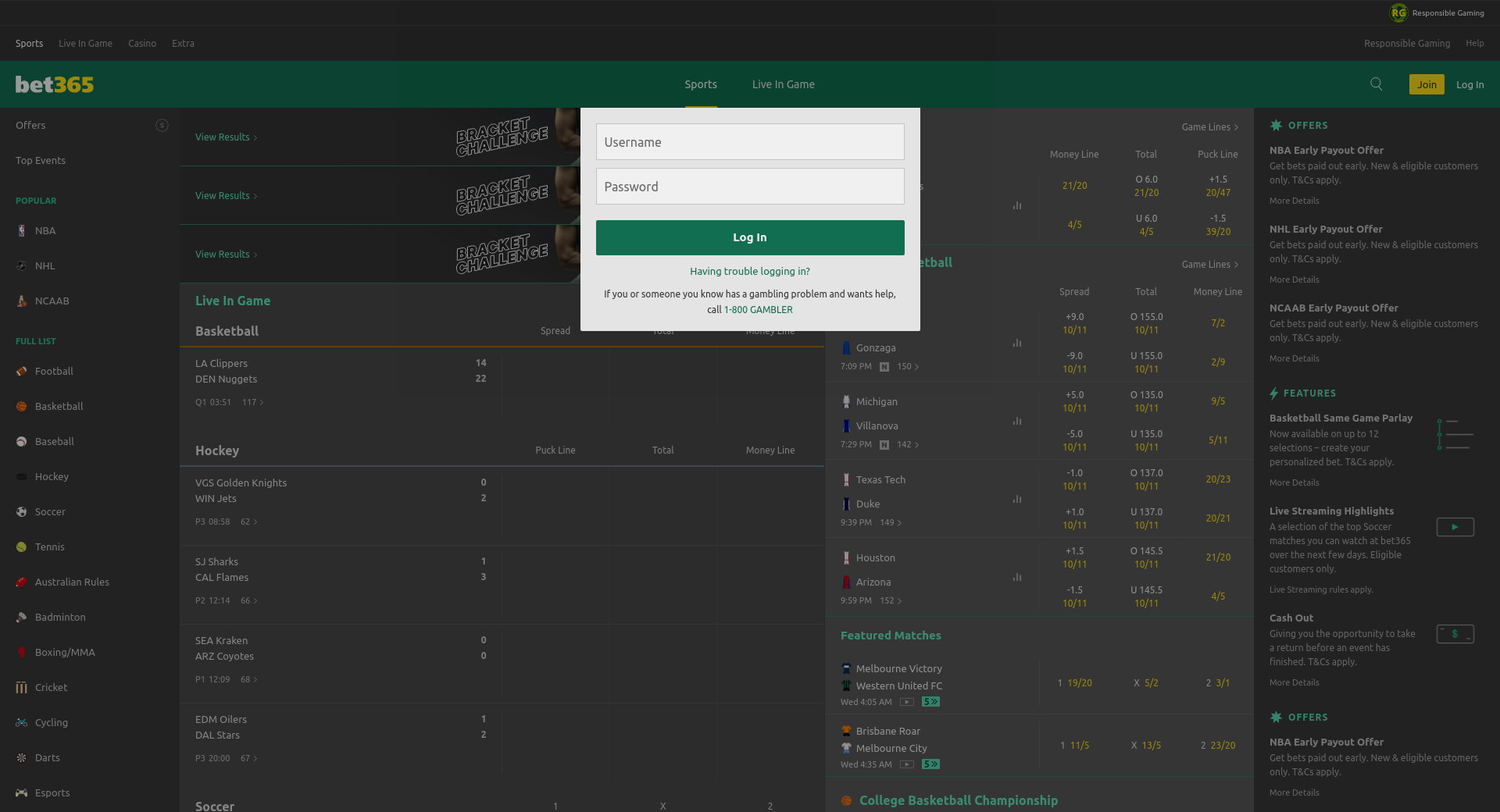The image size is (1500, 812).
Task: Select the Cycling sidebar icon
Action: [x=22, y=723]
